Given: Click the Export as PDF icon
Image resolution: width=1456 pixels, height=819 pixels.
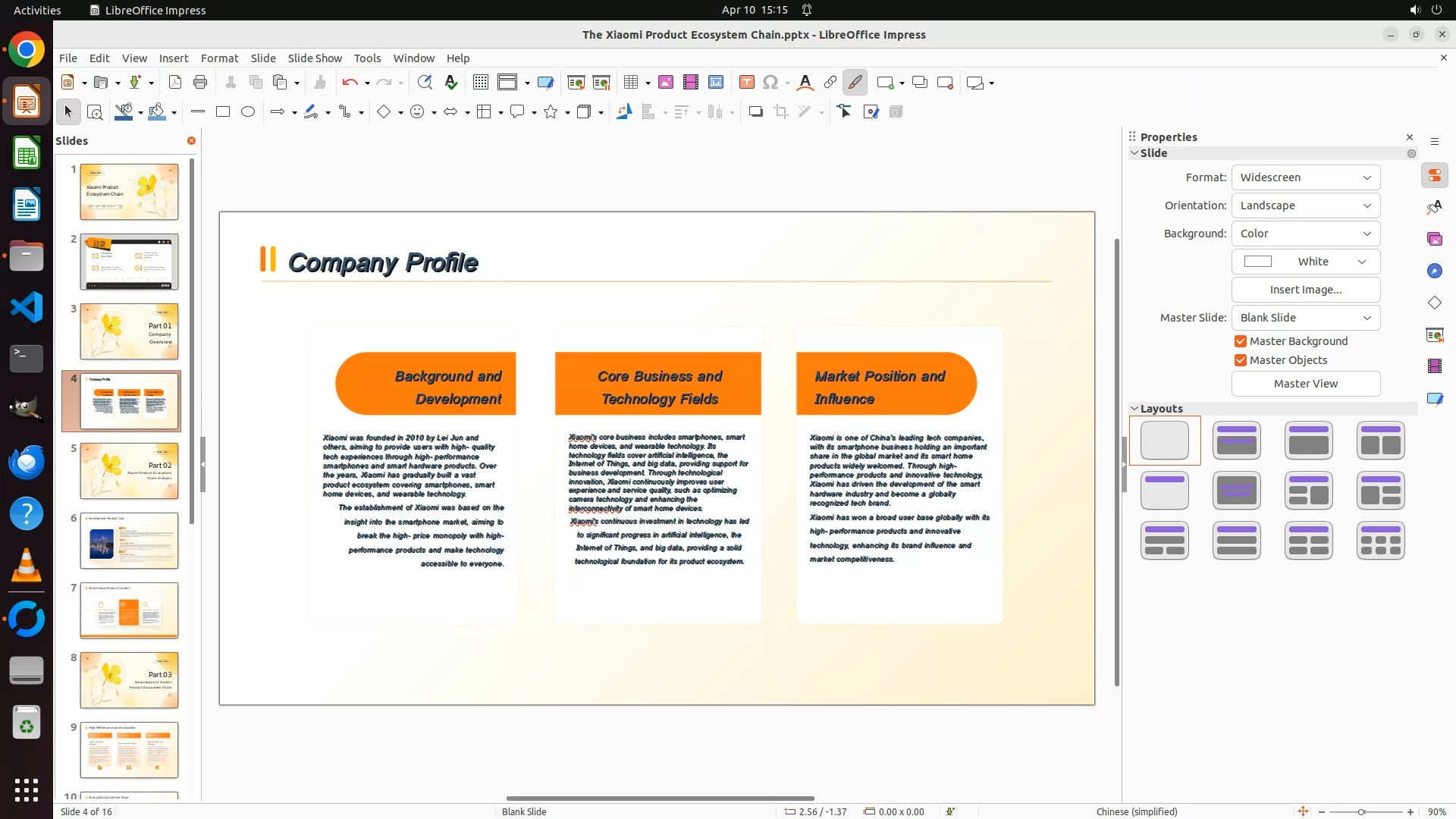Looking at the screenshot, I should (174, 83).
